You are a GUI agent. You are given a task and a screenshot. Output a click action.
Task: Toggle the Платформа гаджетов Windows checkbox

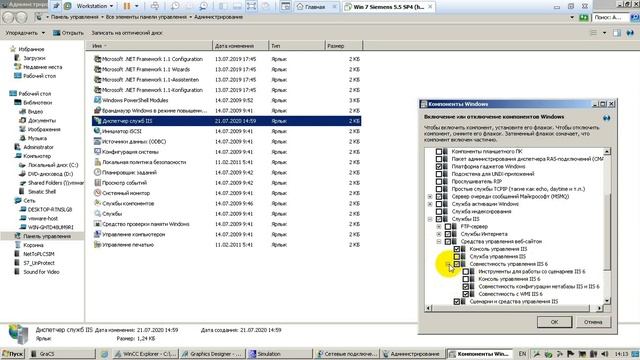(x=439, y=167)
